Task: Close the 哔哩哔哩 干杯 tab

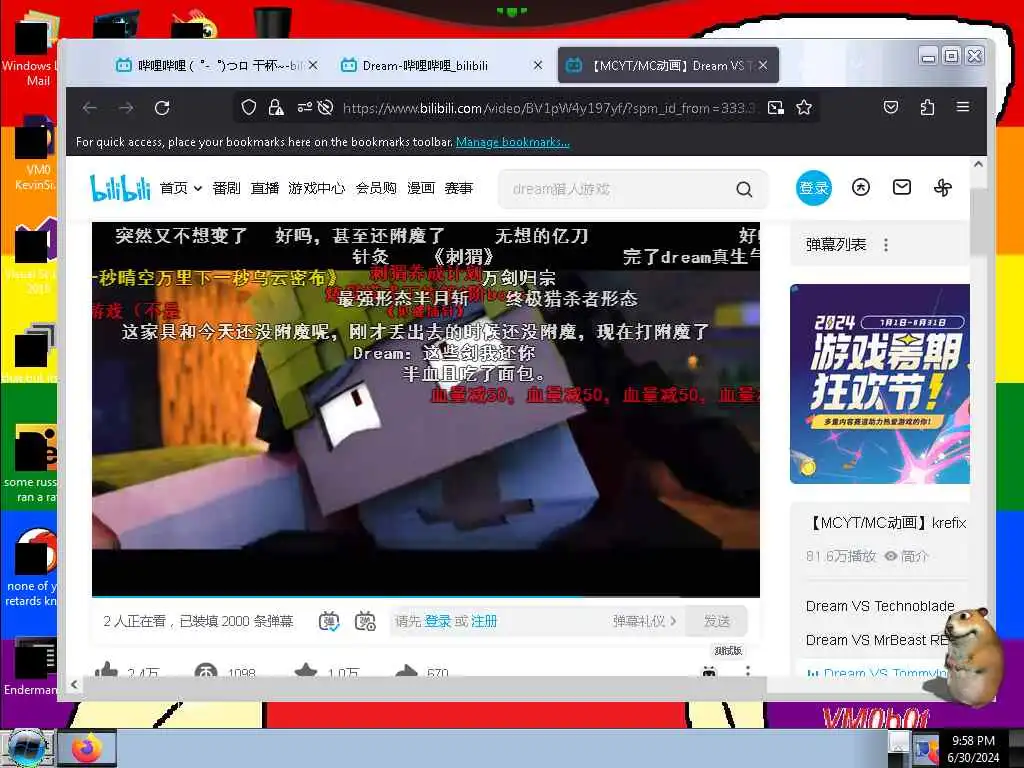Action: 313,65
